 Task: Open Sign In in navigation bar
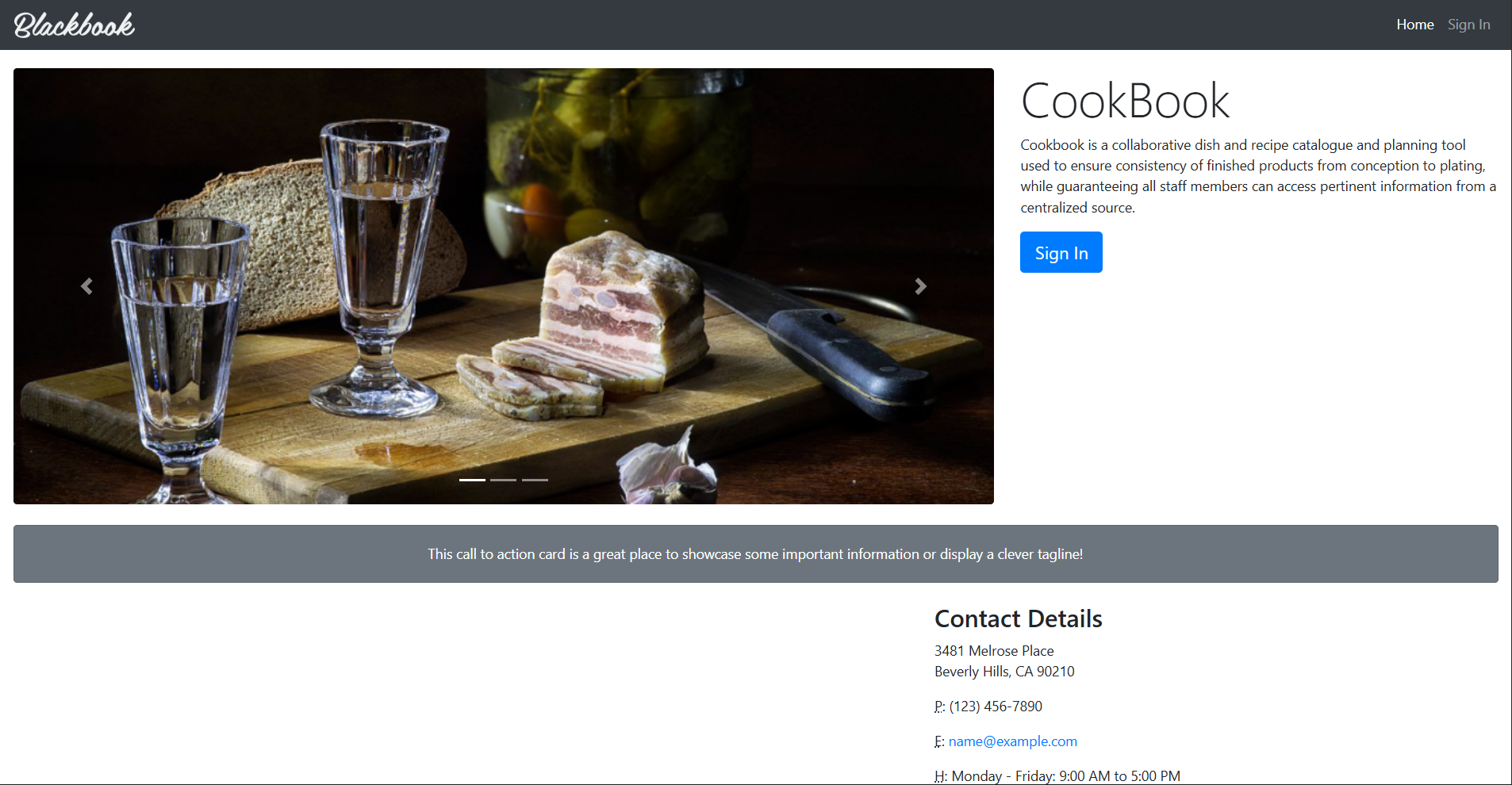click(1469, 25)
